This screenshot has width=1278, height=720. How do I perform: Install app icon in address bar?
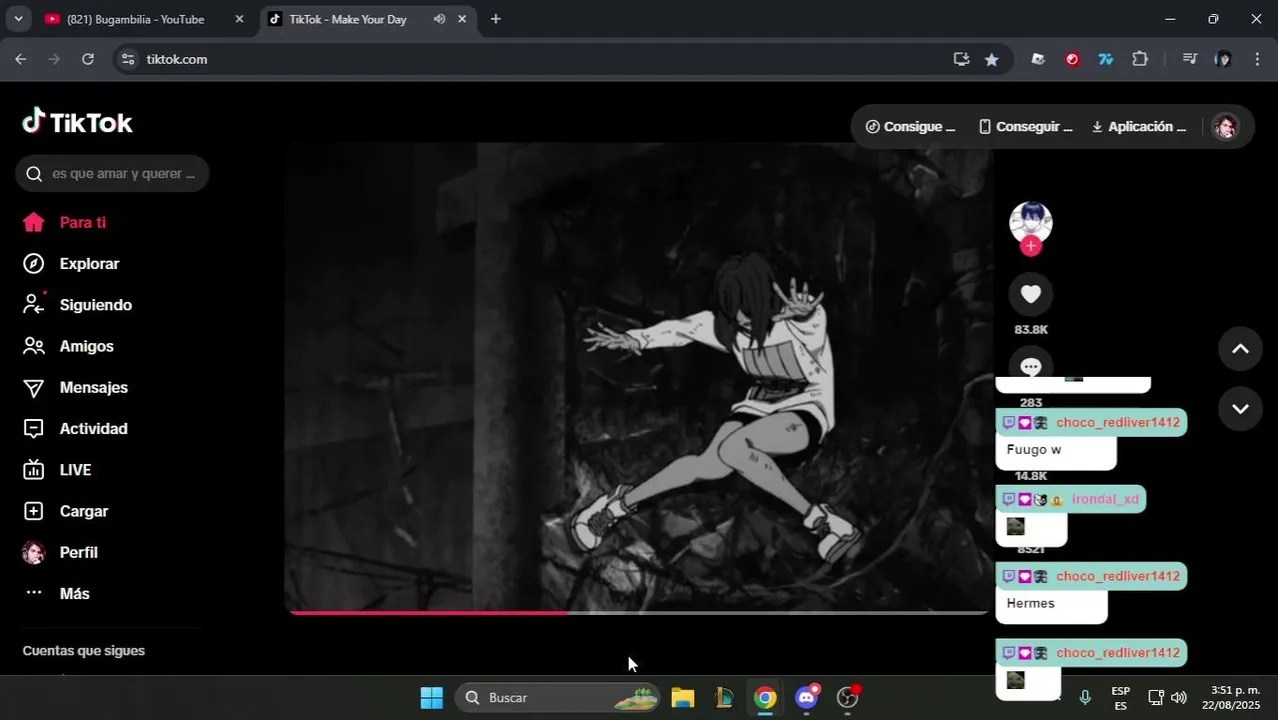click(x=961, y=59)
